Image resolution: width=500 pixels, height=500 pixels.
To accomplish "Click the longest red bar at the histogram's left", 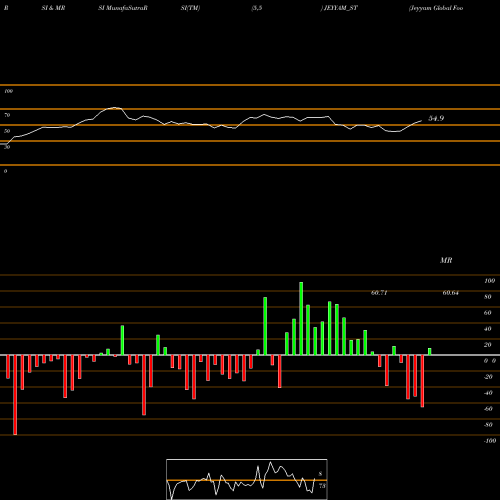I will pos(15,395).
